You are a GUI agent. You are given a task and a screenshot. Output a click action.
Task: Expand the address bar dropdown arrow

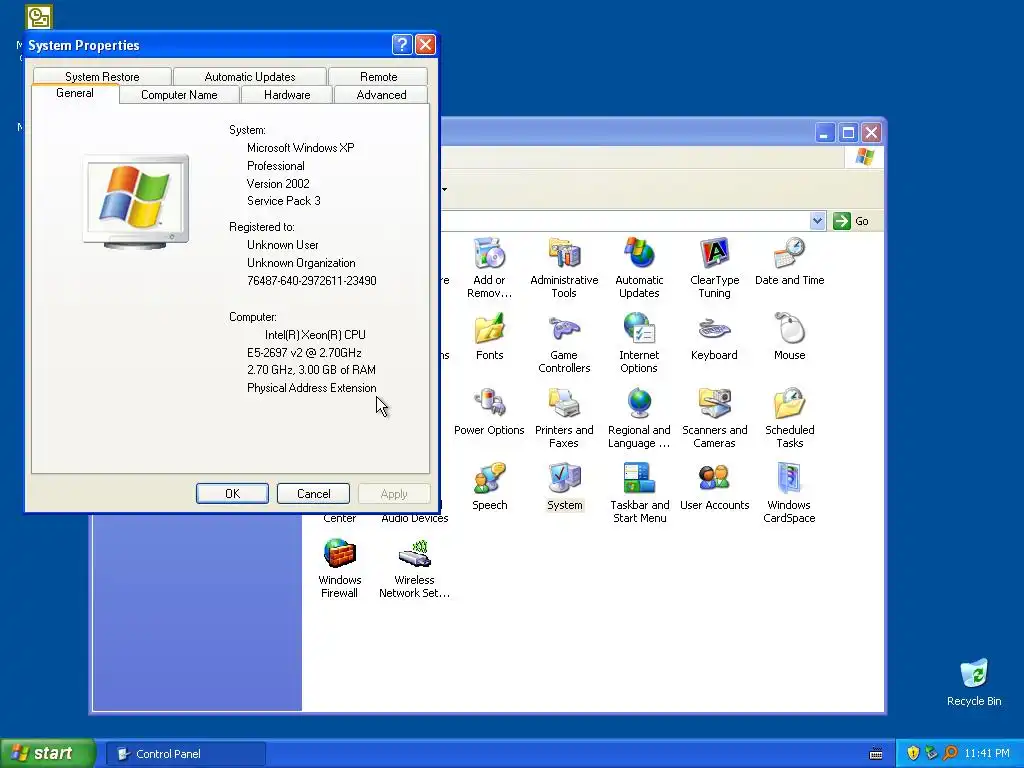[817, 221]
